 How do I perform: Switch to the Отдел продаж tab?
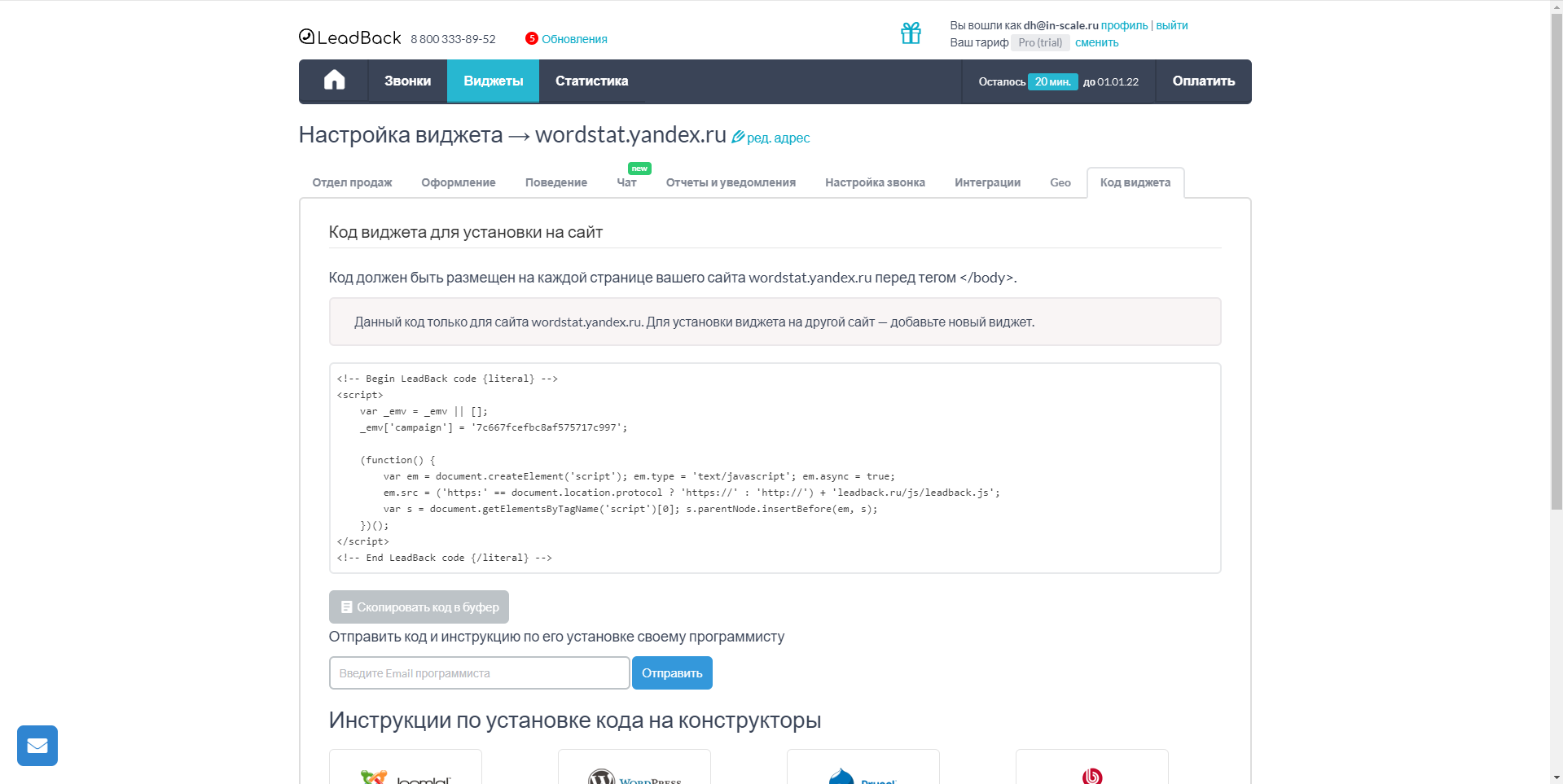tap(352, 182)
